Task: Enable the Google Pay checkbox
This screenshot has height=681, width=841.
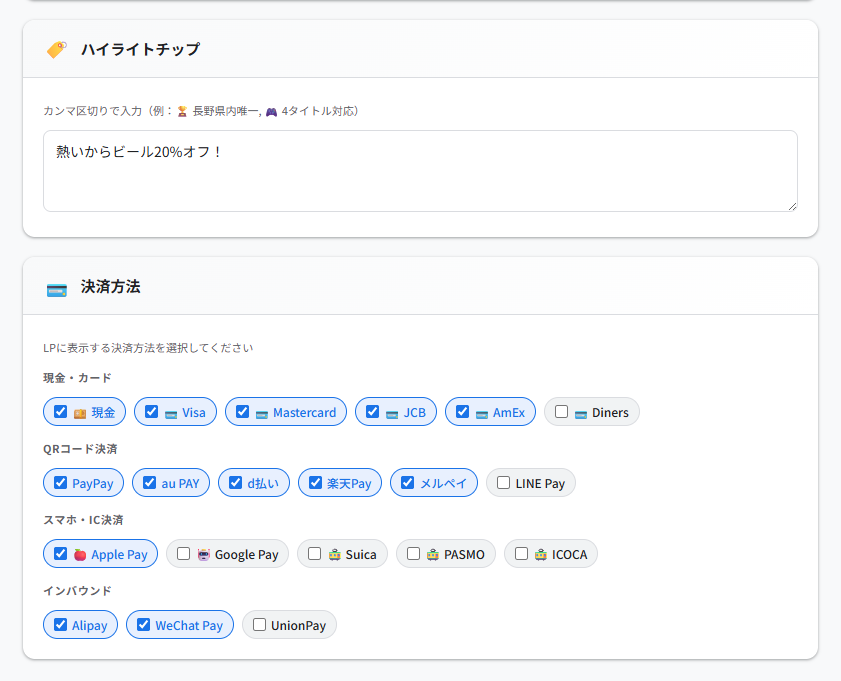Action: click(183, 553)
